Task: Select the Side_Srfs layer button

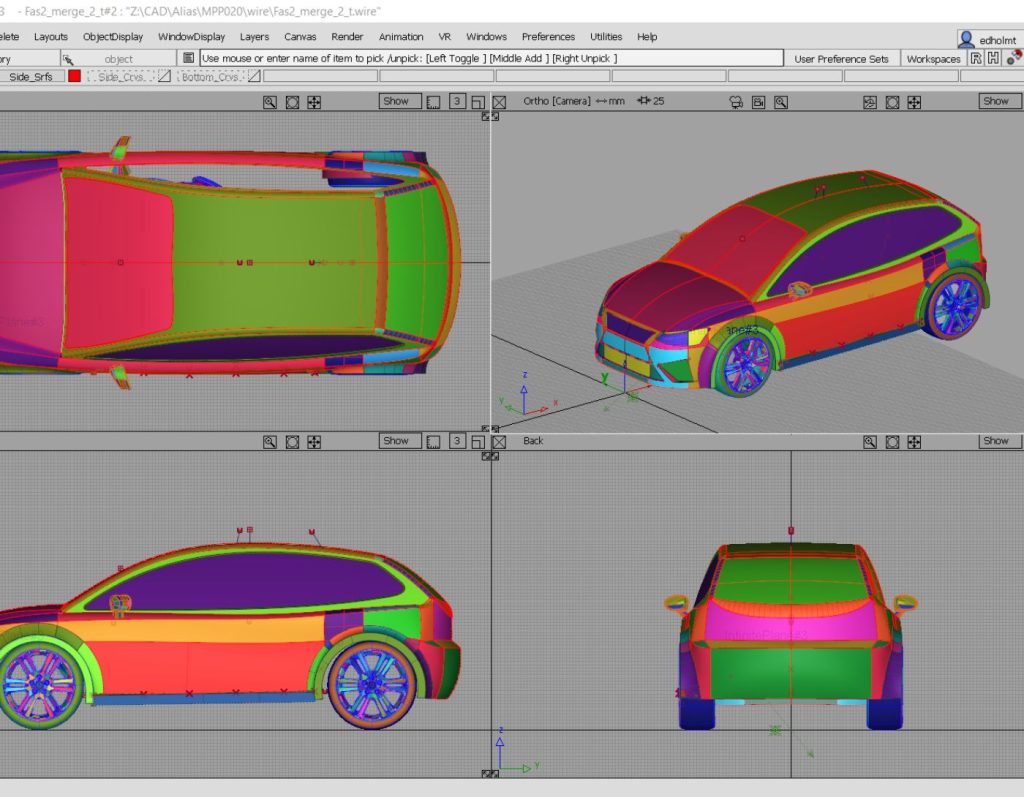Action: [x=31, y=76]
